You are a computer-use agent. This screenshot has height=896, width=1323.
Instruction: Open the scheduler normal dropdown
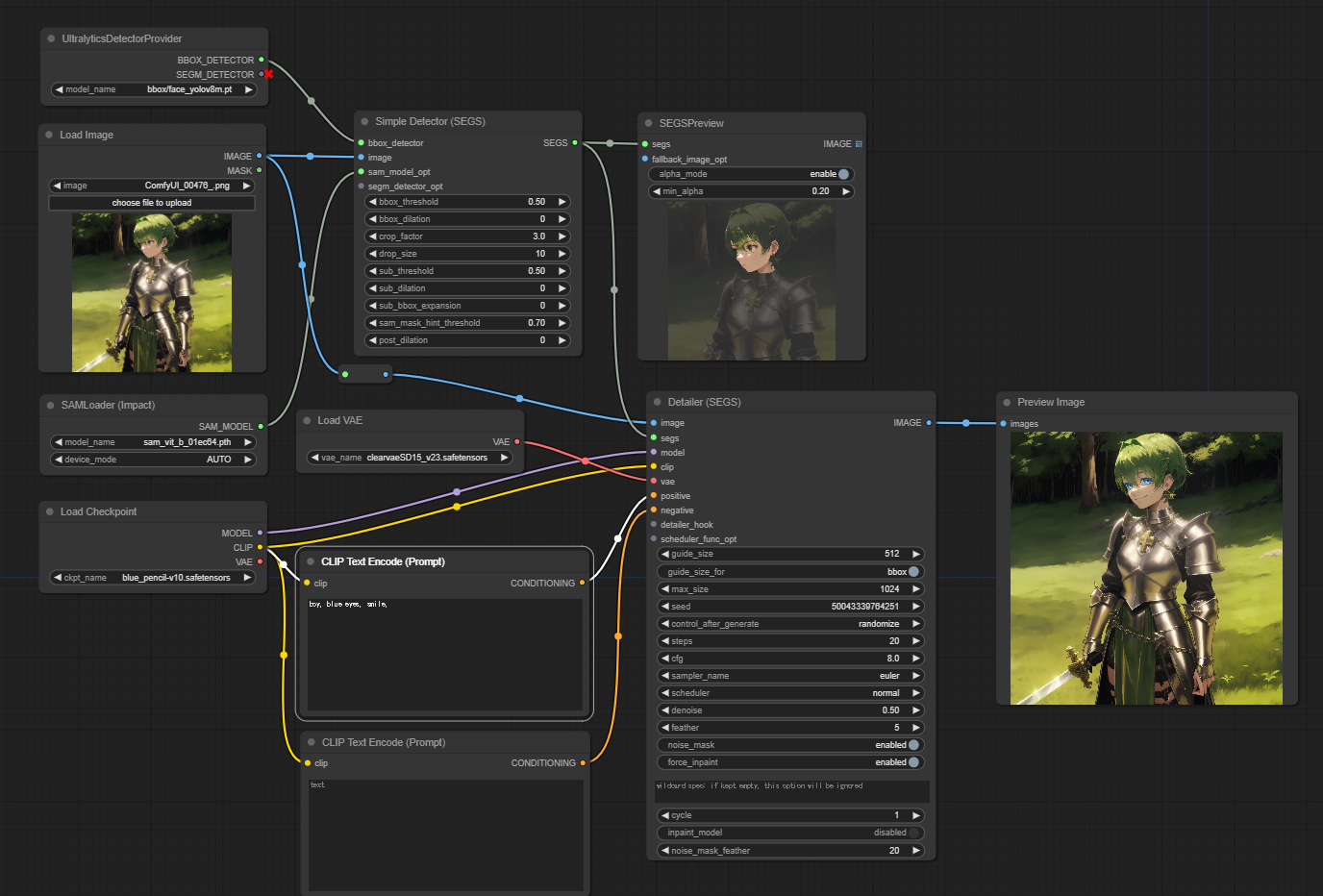790,693
